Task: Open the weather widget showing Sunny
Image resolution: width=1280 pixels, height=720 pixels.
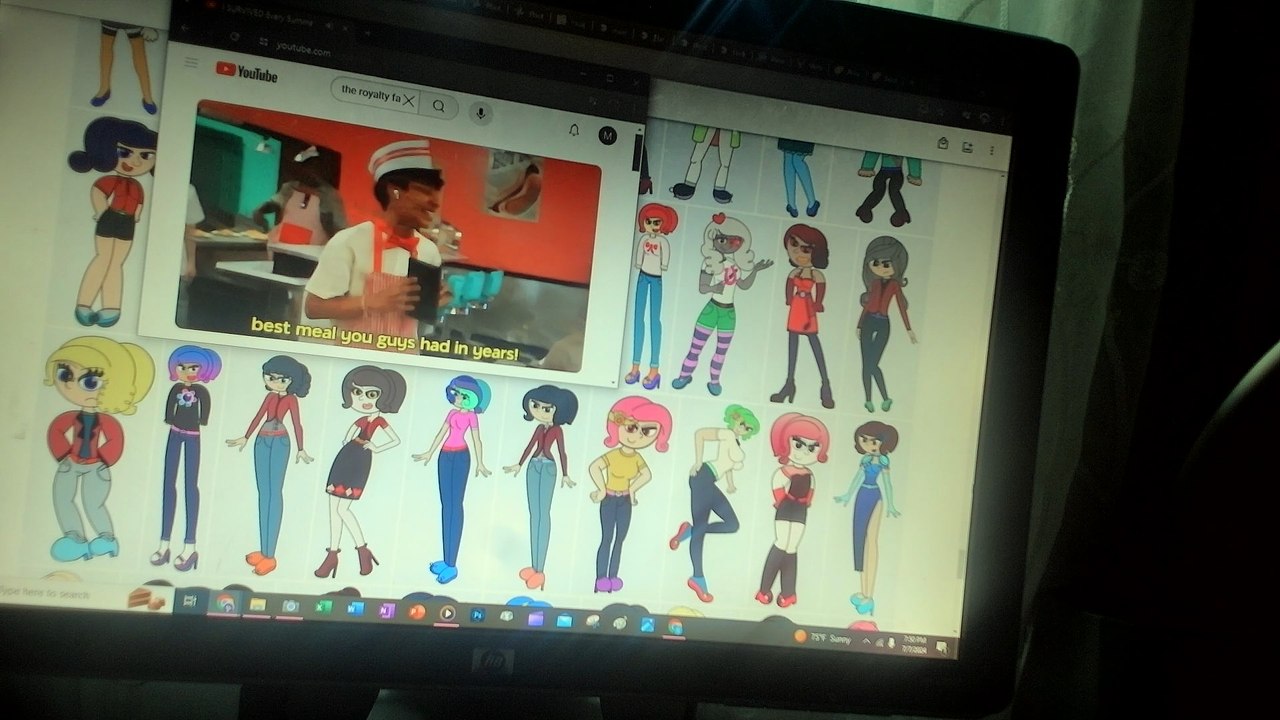Action: pos(822,637)
